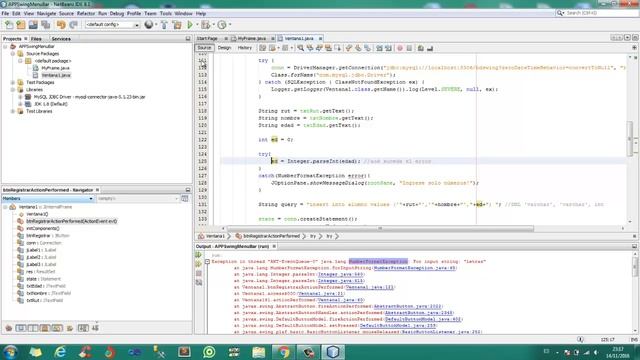The width and height of the screenshot is (640, 360).
Task: Open the Ventana1.java:125 stack trace link
Action: [370, 287]
